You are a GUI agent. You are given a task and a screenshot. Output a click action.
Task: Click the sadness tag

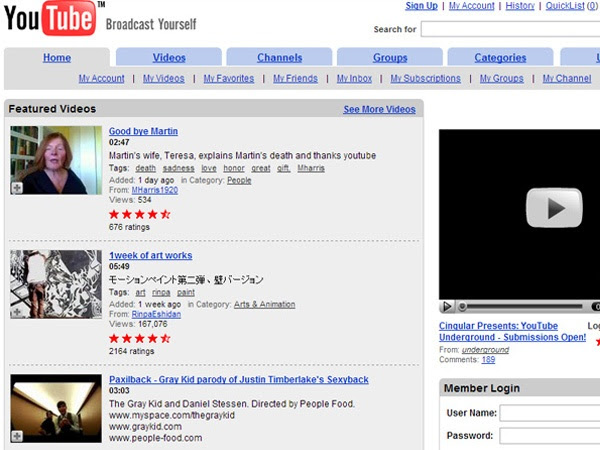179,168
